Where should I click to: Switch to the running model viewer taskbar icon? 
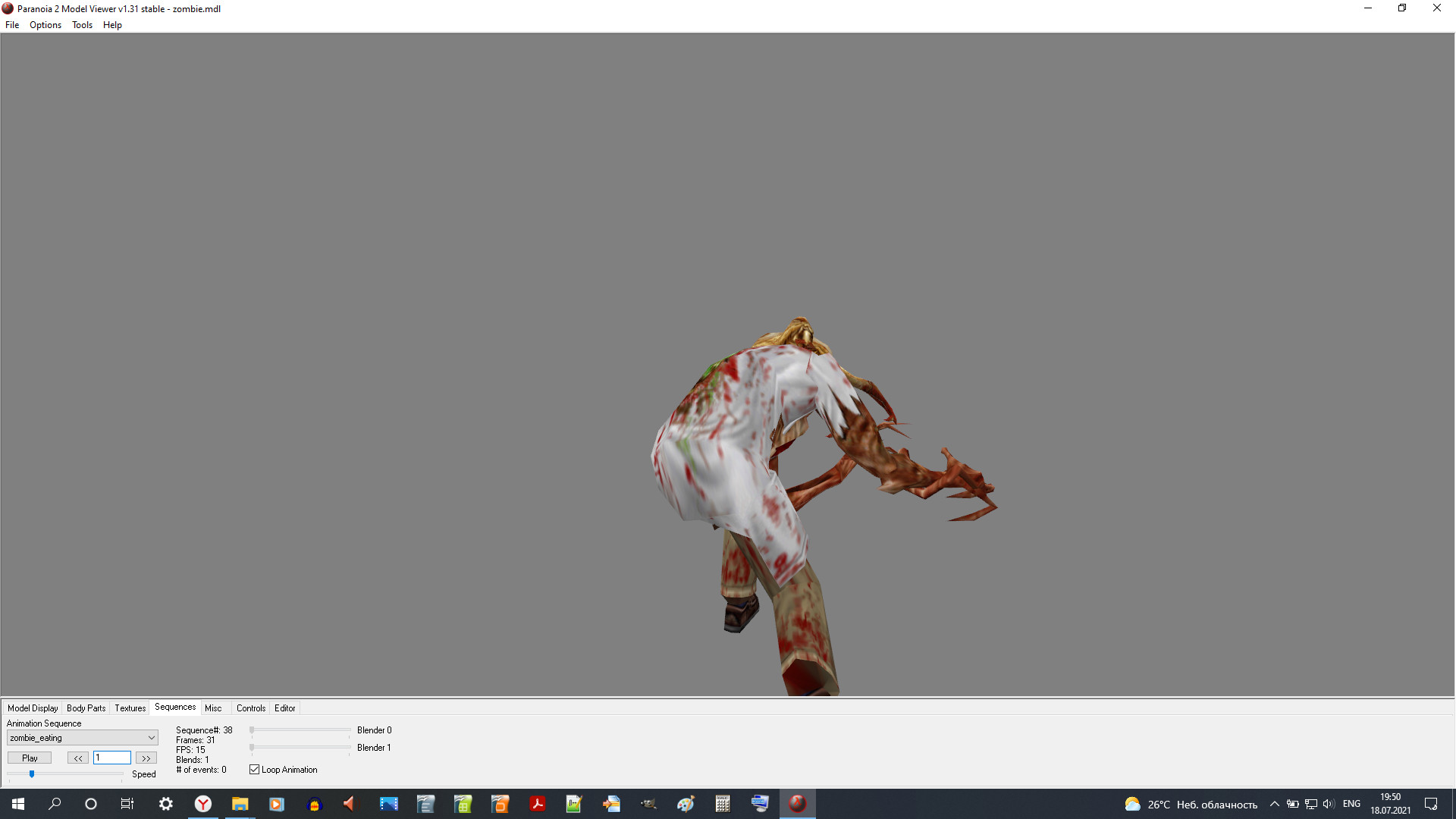(797, 803)
